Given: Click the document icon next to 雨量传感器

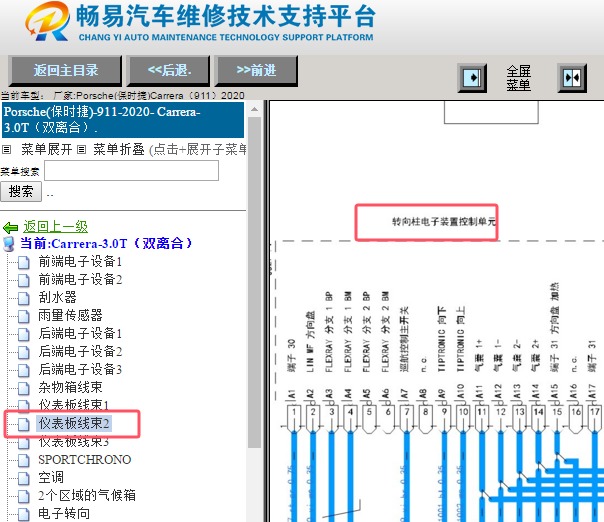Looking at the screenshot, I should pos(23,316).
